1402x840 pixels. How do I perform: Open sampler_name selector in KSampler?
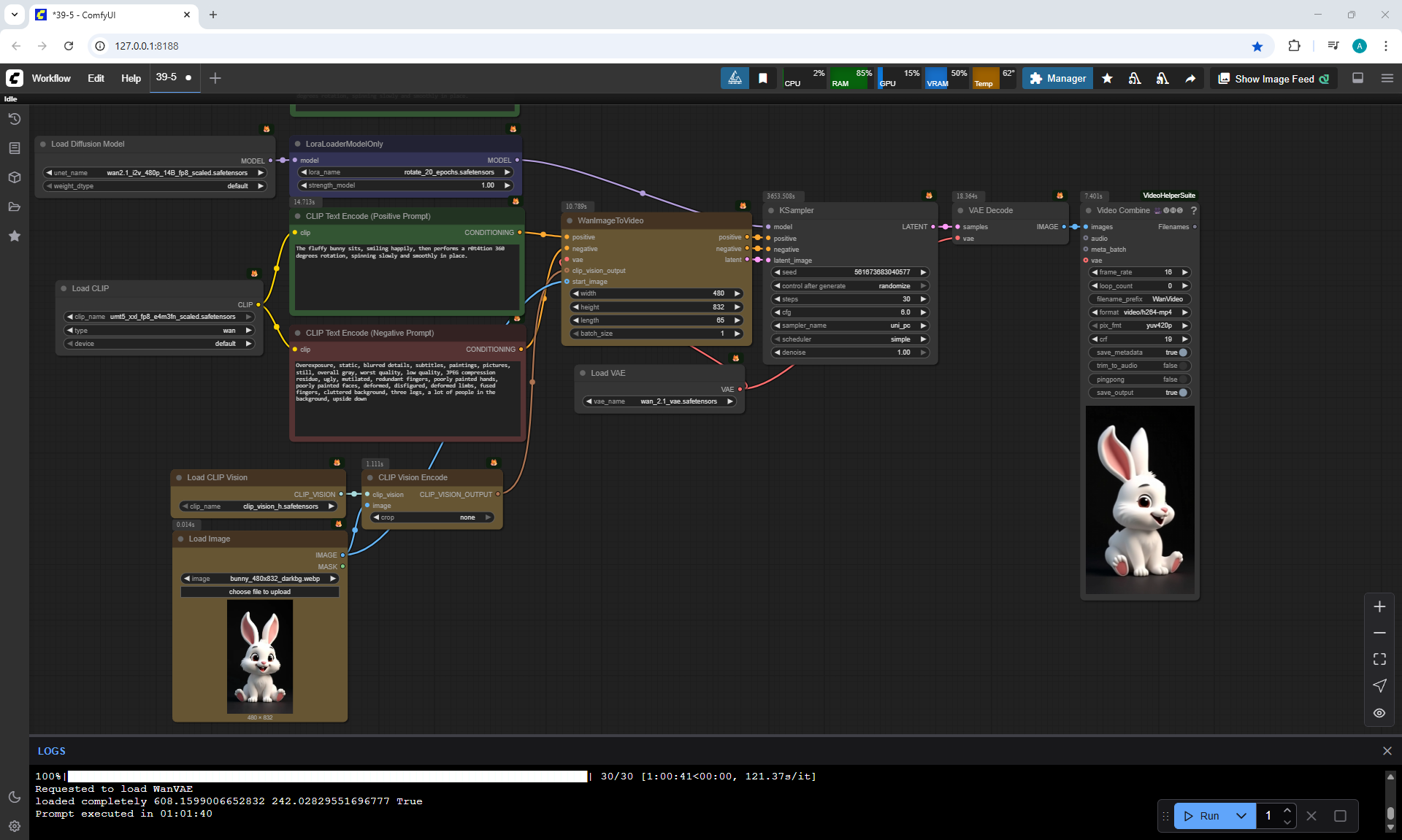849,325
